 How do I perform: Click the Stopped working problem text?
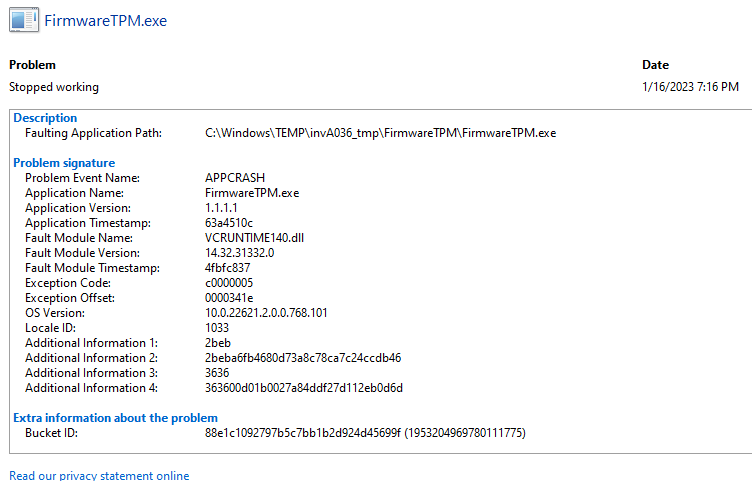tap(54, 87)
